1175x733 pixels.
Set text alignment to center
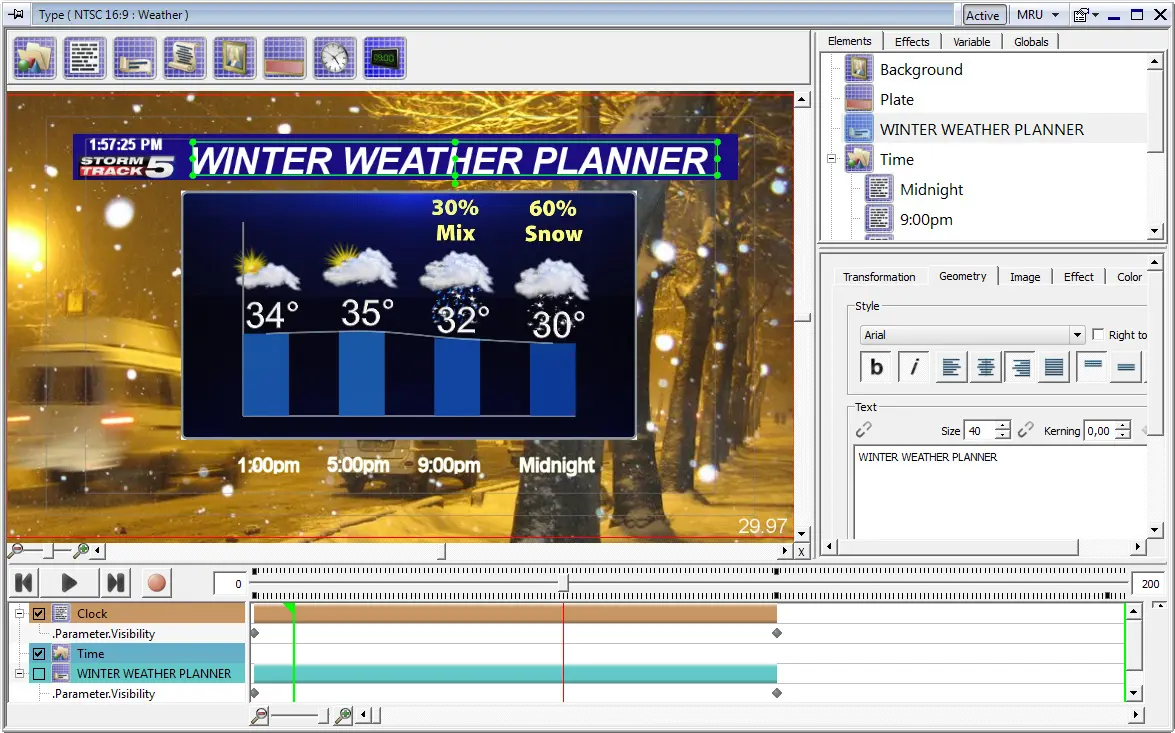tap(985, 367)
